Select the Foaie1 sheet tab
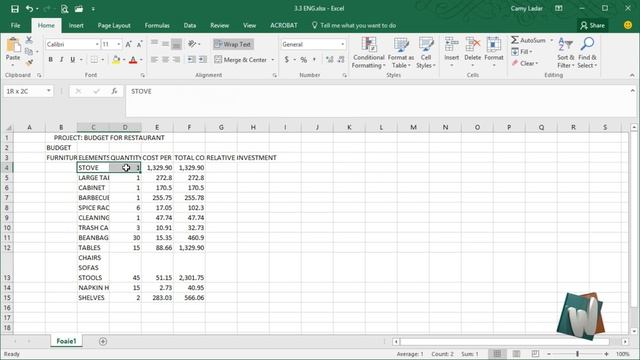This screenshot has width=640, height=360. (66, 341)
